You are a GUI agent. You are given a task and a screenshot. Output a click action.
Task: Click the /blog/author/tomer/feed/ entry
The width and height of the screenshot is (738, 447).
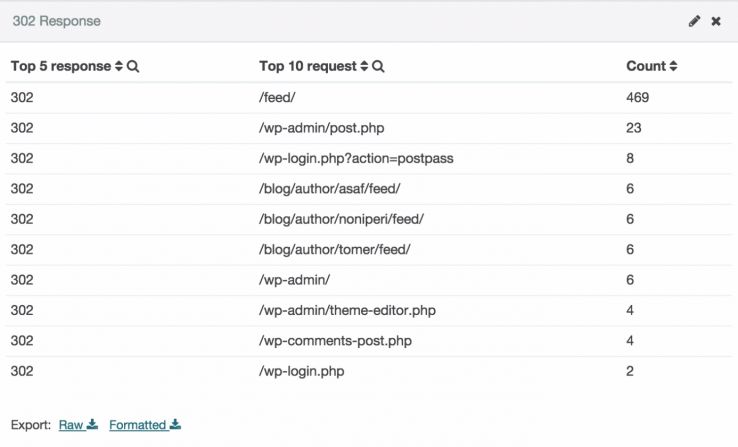click(334, 249)
